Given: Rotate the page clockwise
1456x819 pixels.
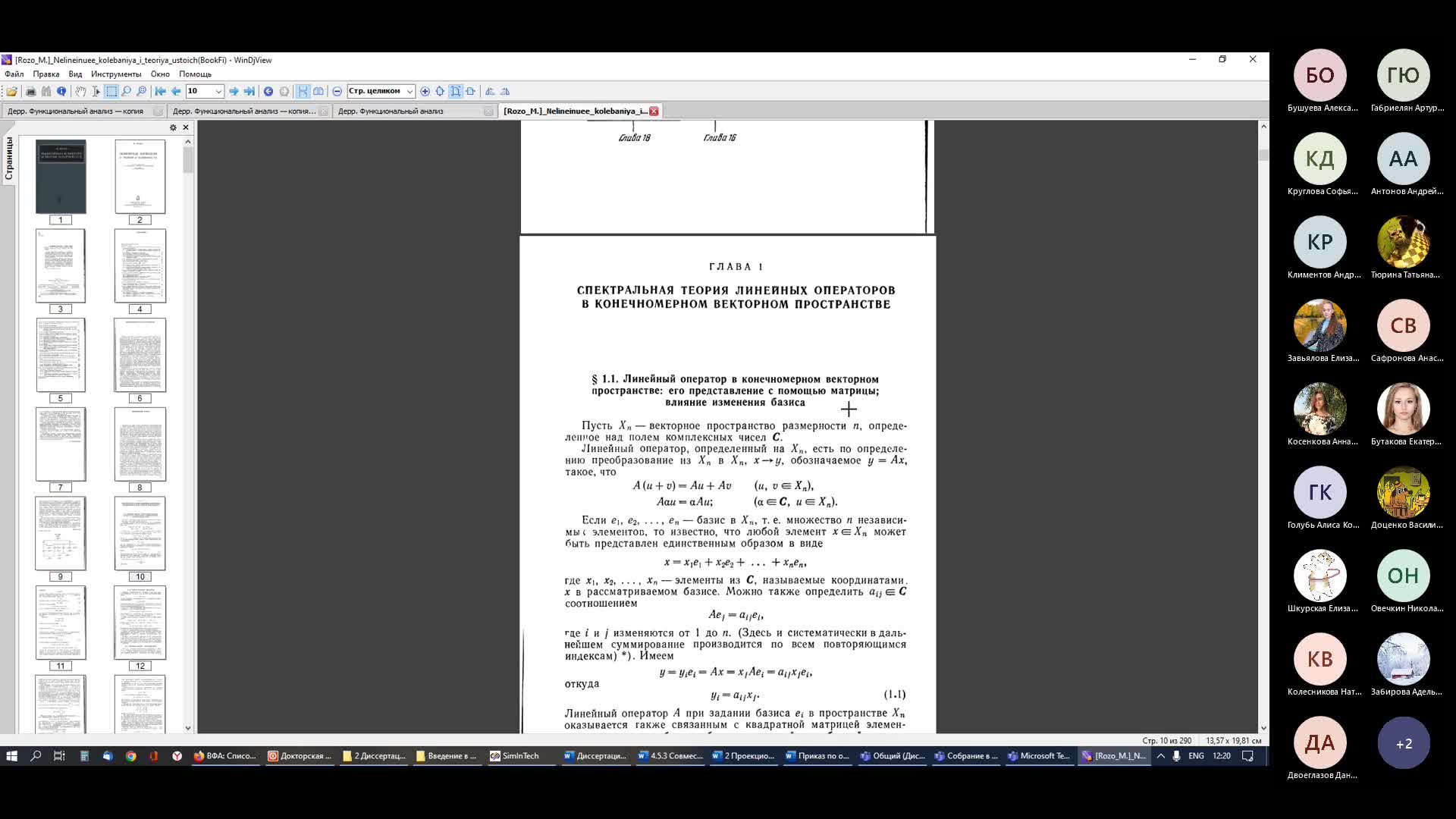Looking at the screenshot, I should (505, 91).
